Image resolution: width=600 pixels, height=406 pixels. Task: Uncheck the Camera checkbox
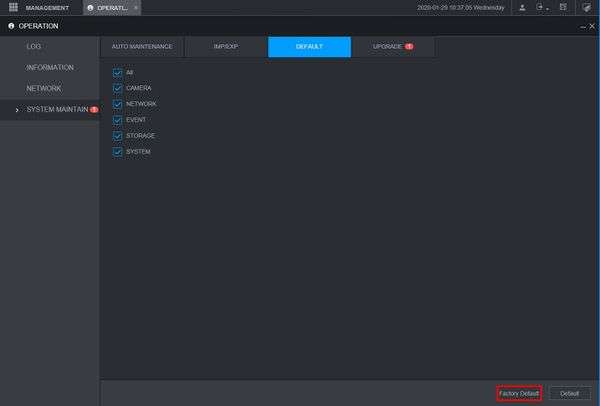point(117,88)
